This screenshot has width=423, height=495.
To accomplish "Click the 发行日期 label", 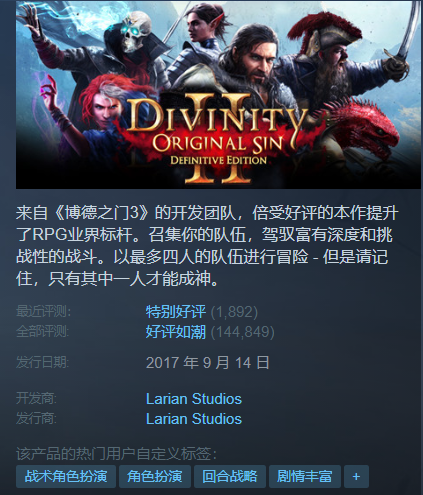I will click(43, 362).
